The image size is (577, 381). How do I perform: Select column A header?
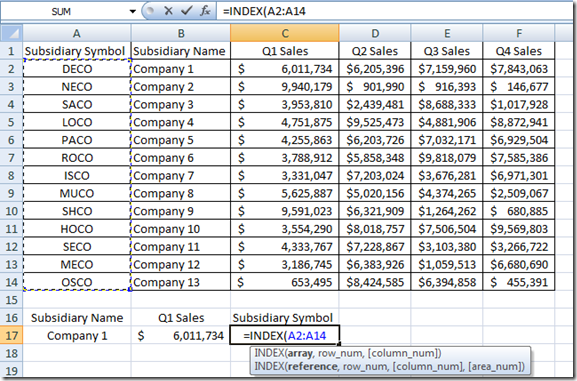77,33
